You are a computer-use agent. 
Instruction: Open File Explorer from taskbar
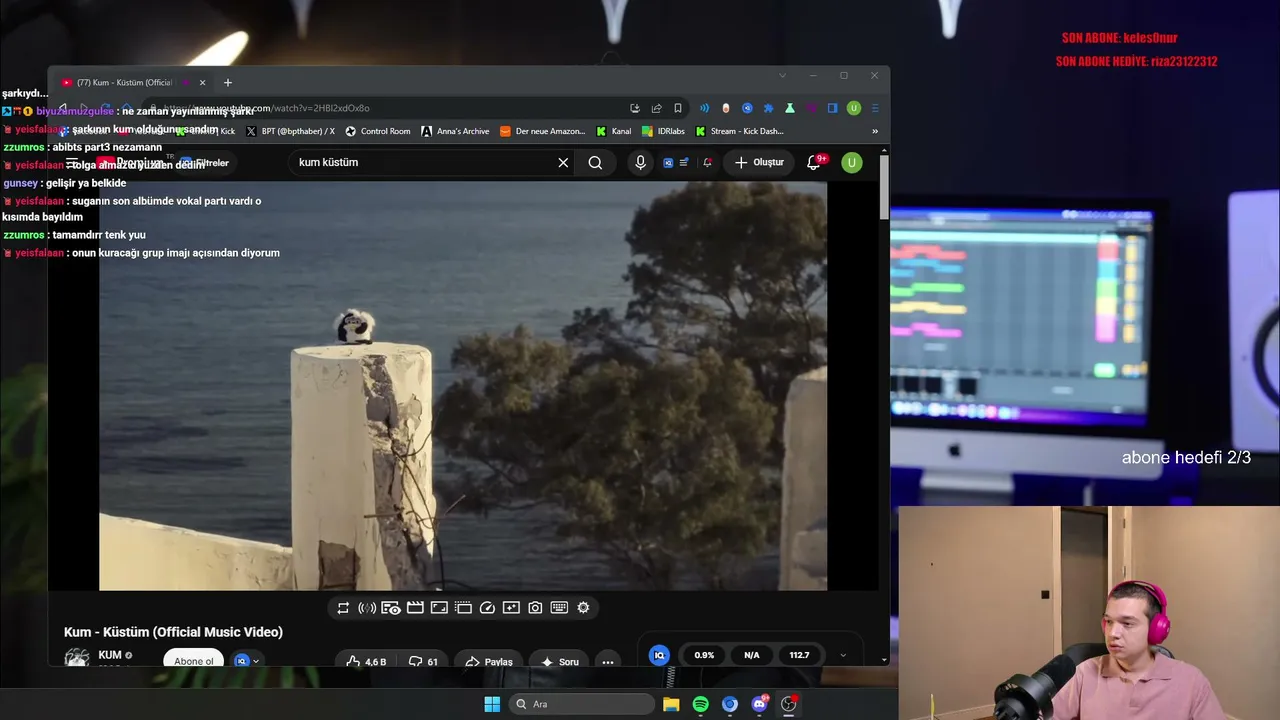[x=671, y=704]
